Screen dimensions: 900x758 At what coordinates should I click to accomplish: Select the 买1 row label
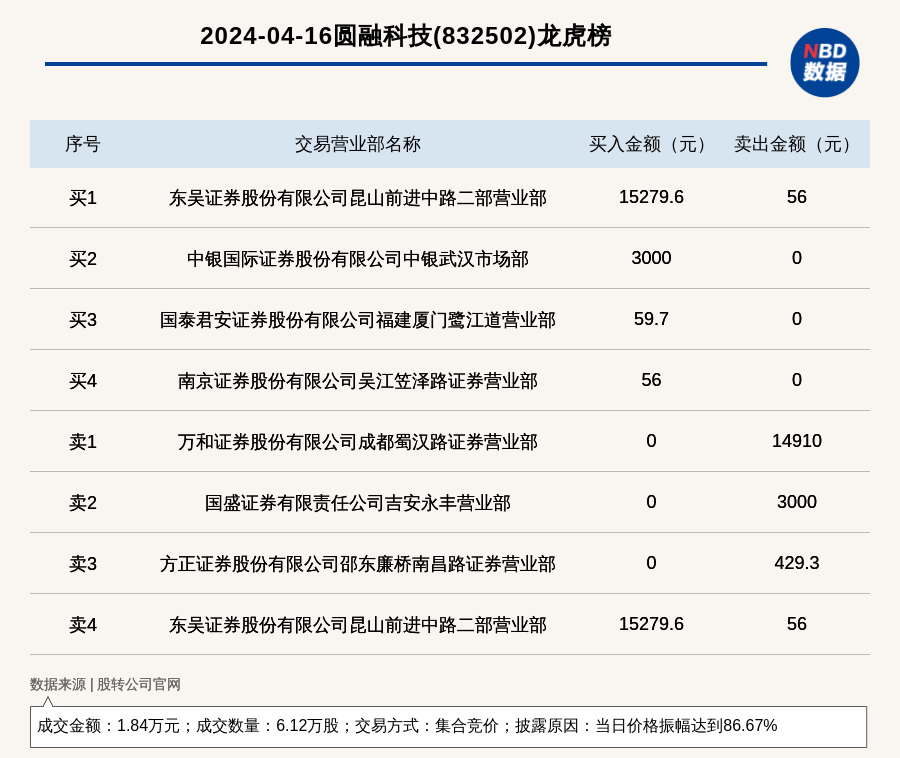[x=83, y=198]
